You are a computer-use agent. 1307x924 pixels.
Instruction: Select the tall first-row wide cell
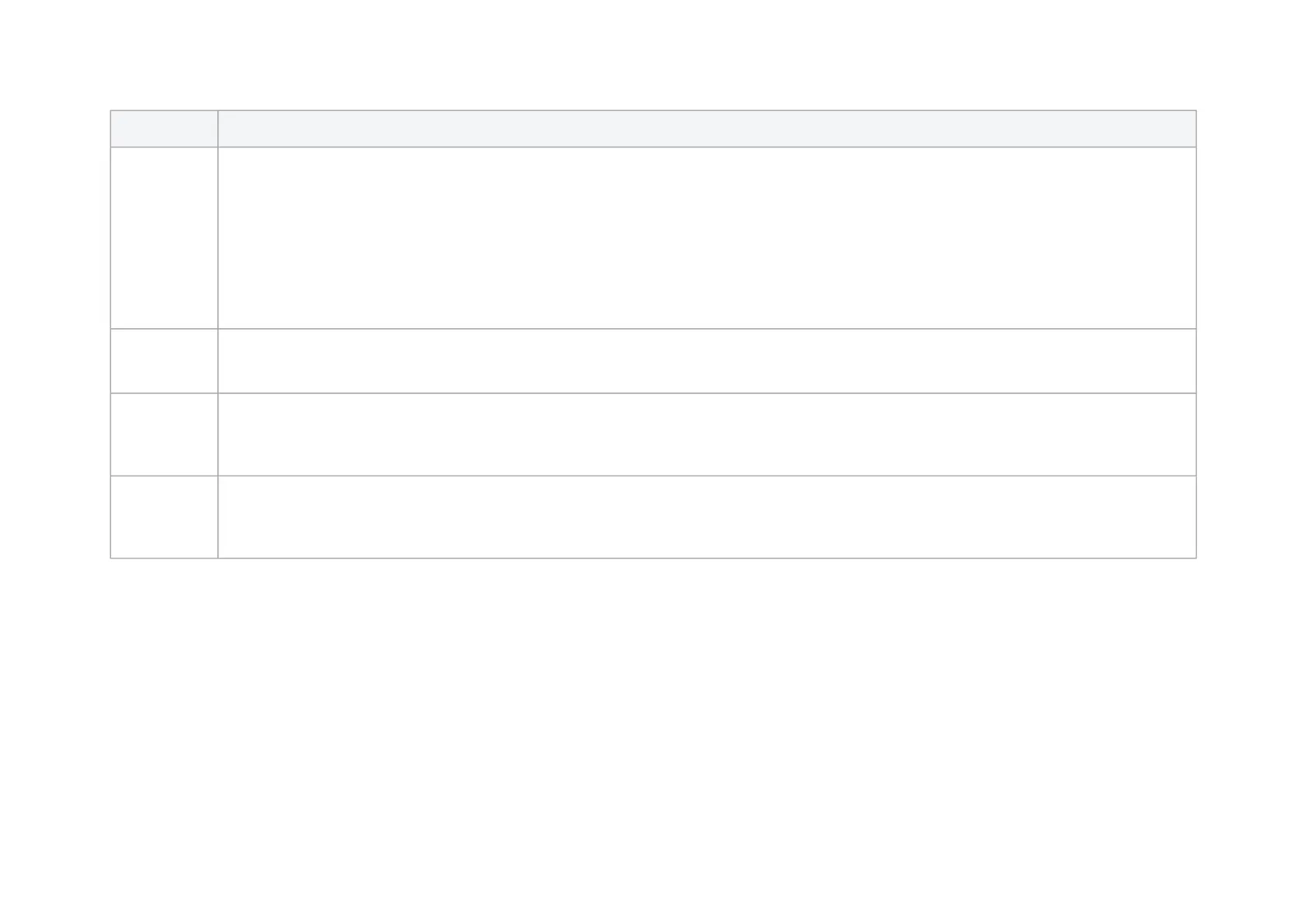(707, 238)
